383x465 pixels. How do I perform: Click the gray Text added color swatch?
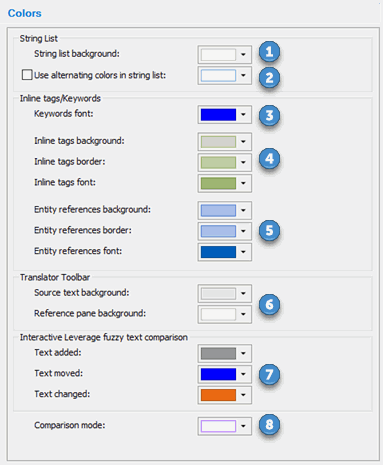point(218,354)
